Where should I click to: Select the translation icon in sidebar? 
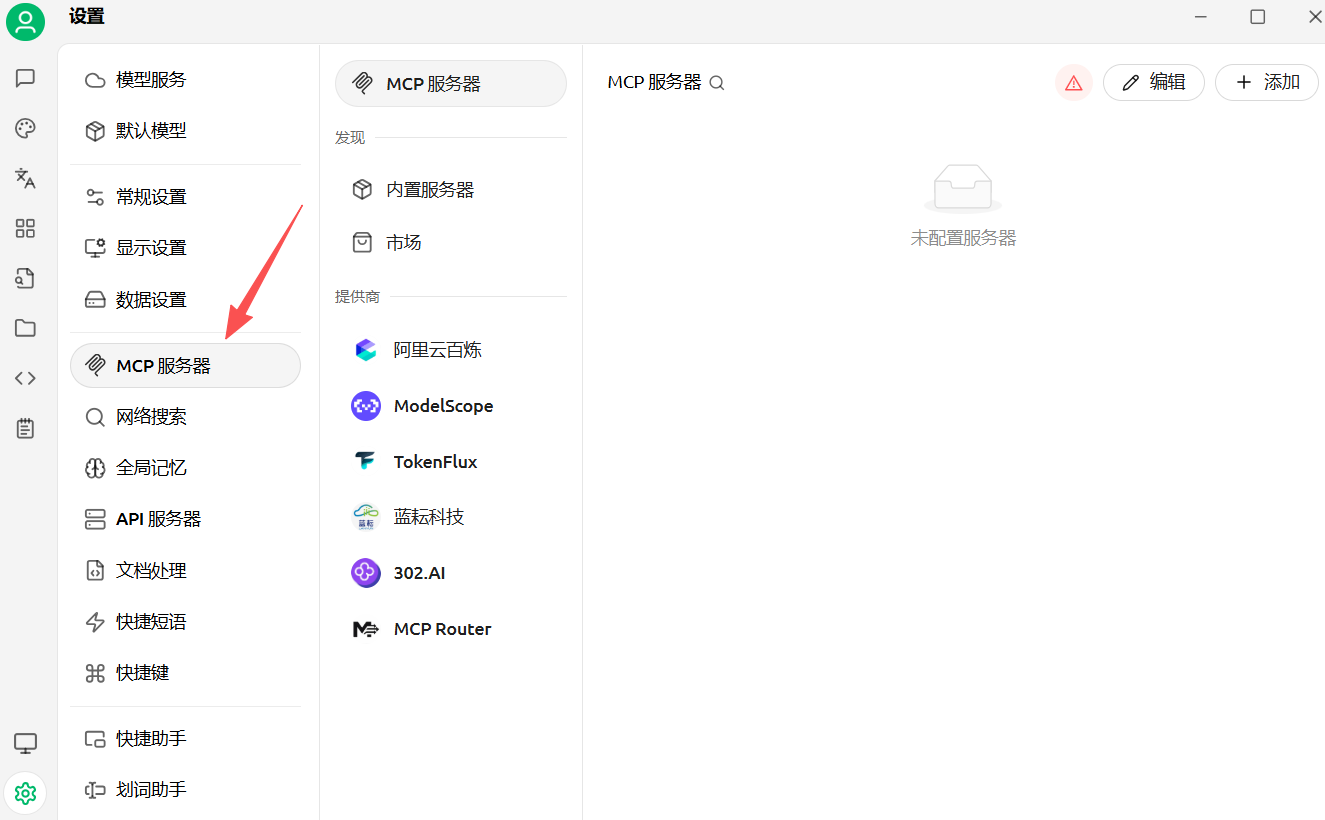25,178
